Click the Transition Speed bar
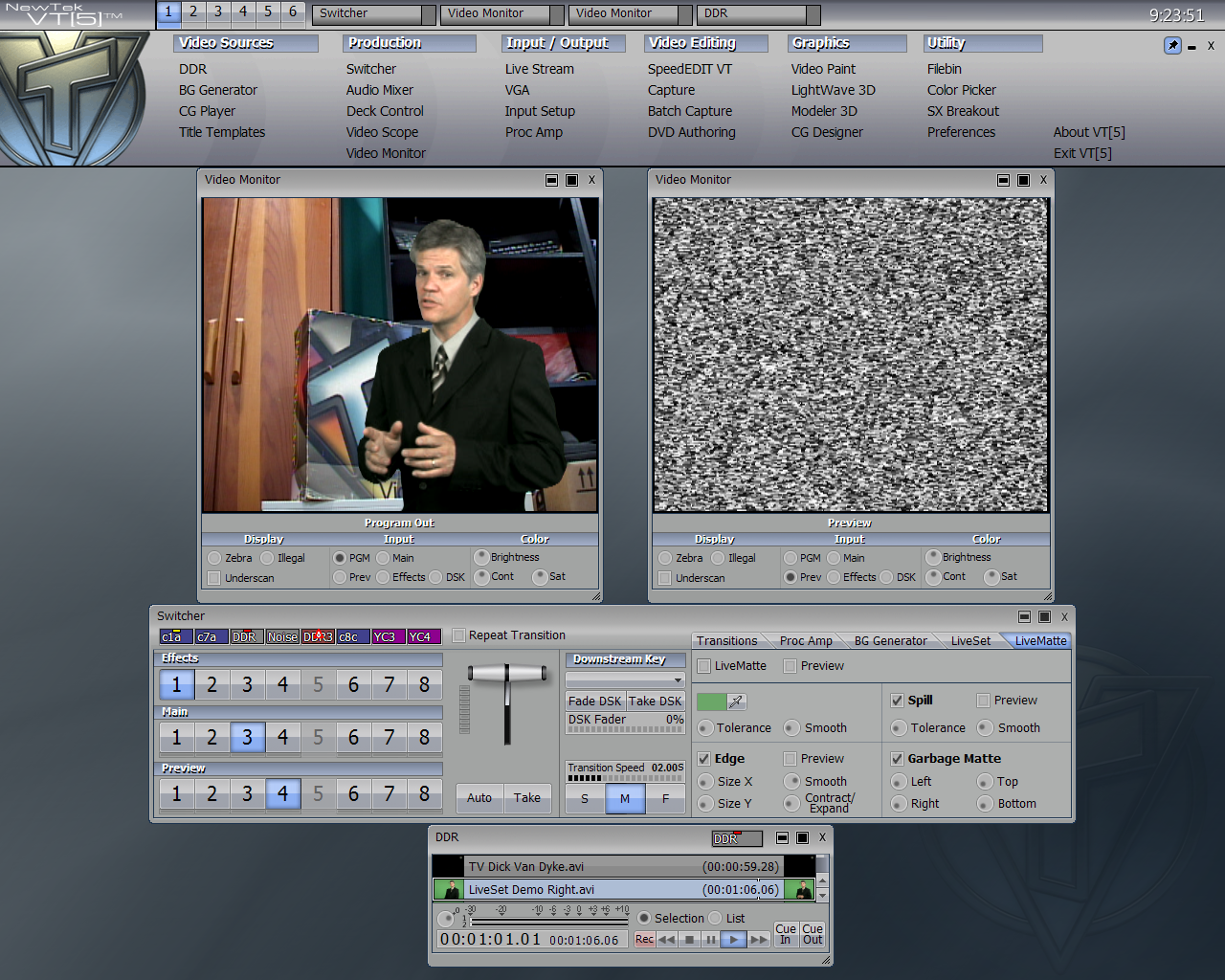 pyautogui.click(x=626, y=771)
